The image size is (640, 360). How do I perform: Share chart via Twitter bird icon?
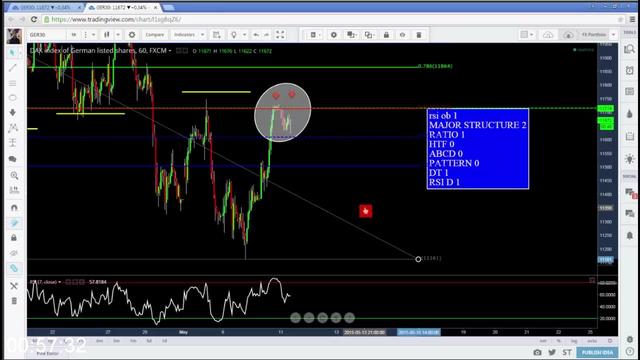point(552,352)
